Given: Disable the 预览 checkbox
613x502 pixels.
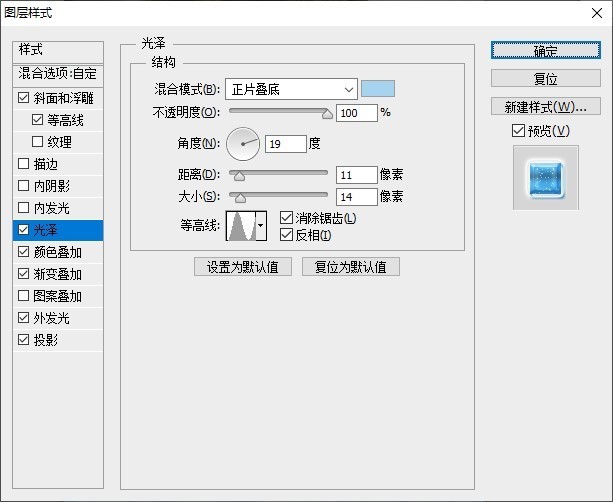Looking at the screenshot, I should [x=517, y=131].
